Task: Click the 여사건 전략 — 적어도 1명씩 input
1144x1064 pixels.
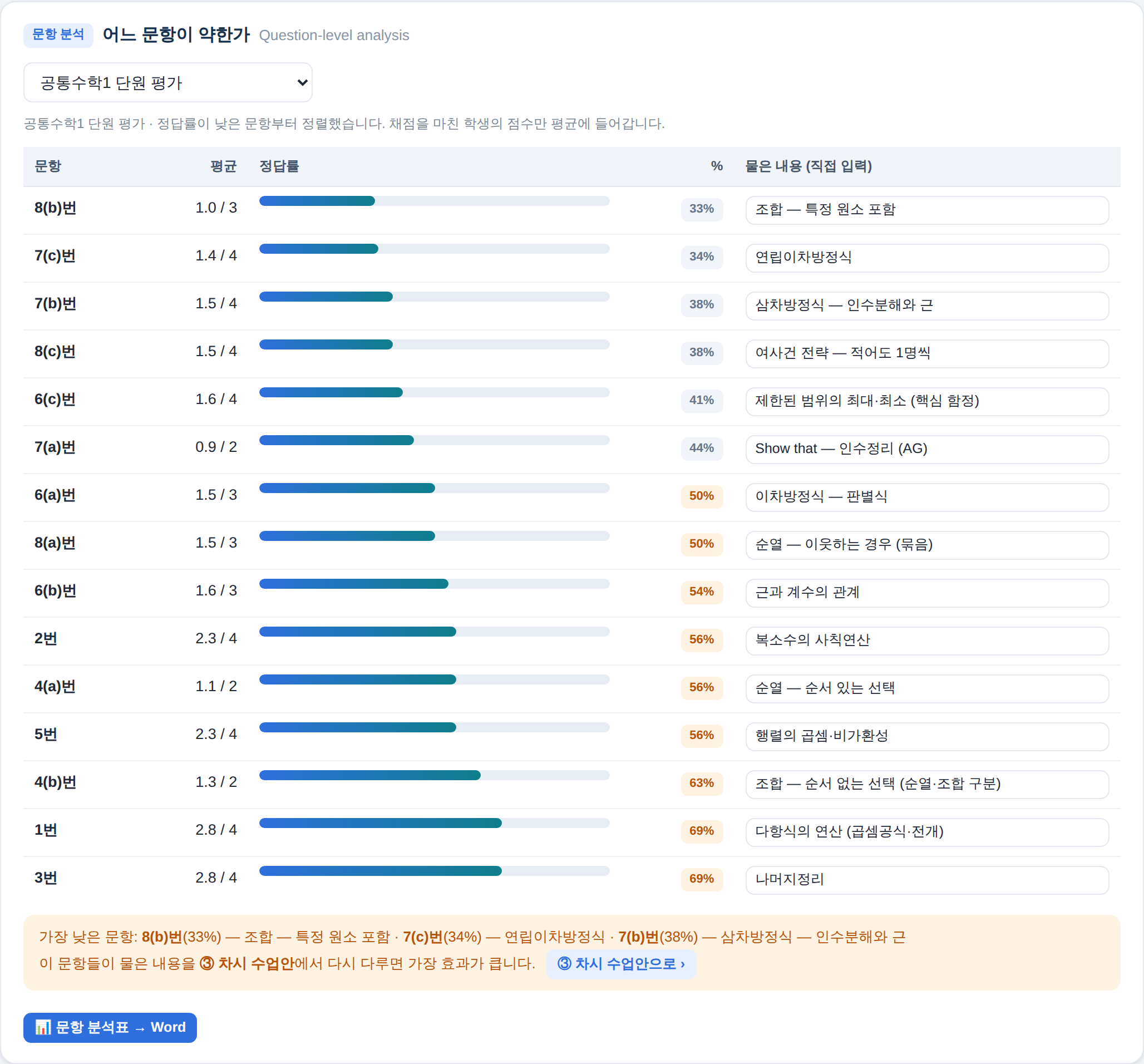Action: [926, 353]
